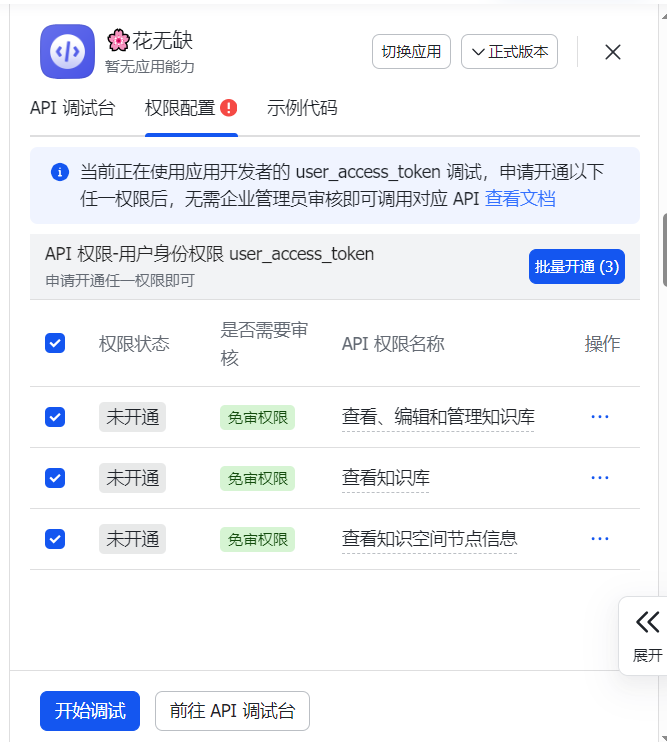Screen dimensions: 667x742
Task: Open the 正式版本 version dropdown
Action: 509,52
